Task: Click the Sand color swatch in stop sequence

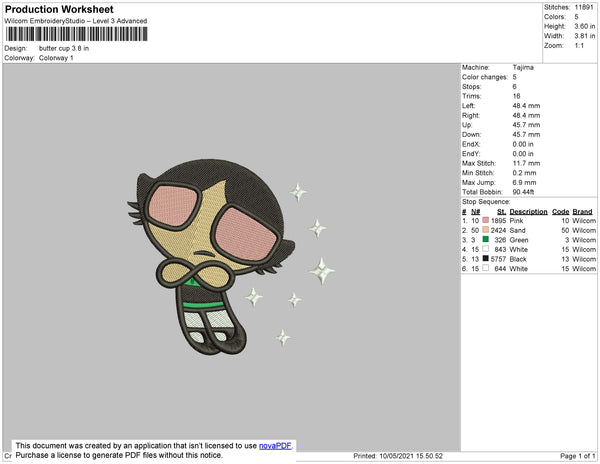Action: coord(486,230)
